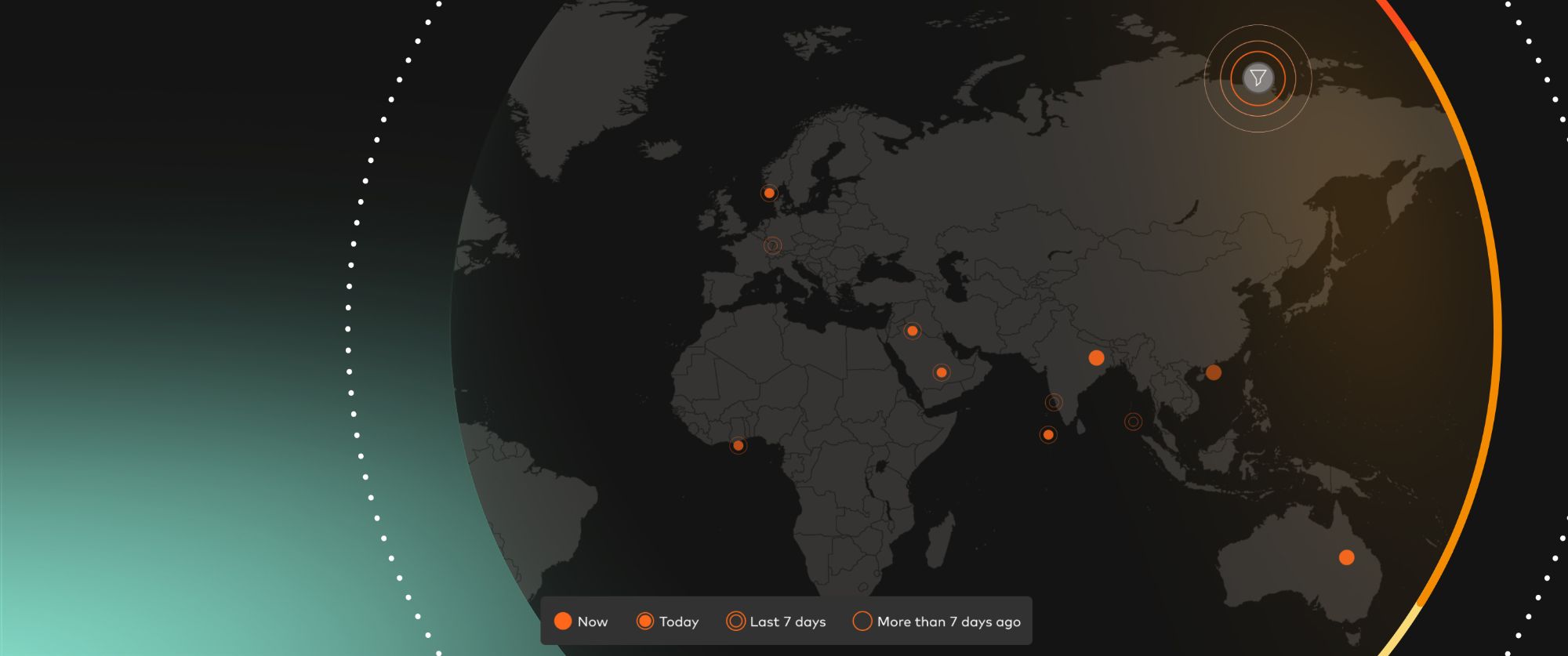Click the "Today" legend label

pos(679,622)
